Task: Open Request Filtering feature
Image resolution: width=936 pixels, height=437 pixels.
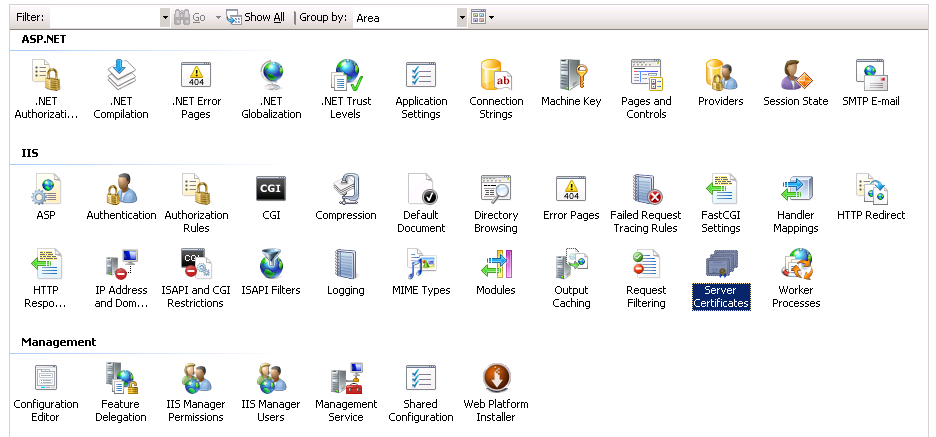Action: 646,279
